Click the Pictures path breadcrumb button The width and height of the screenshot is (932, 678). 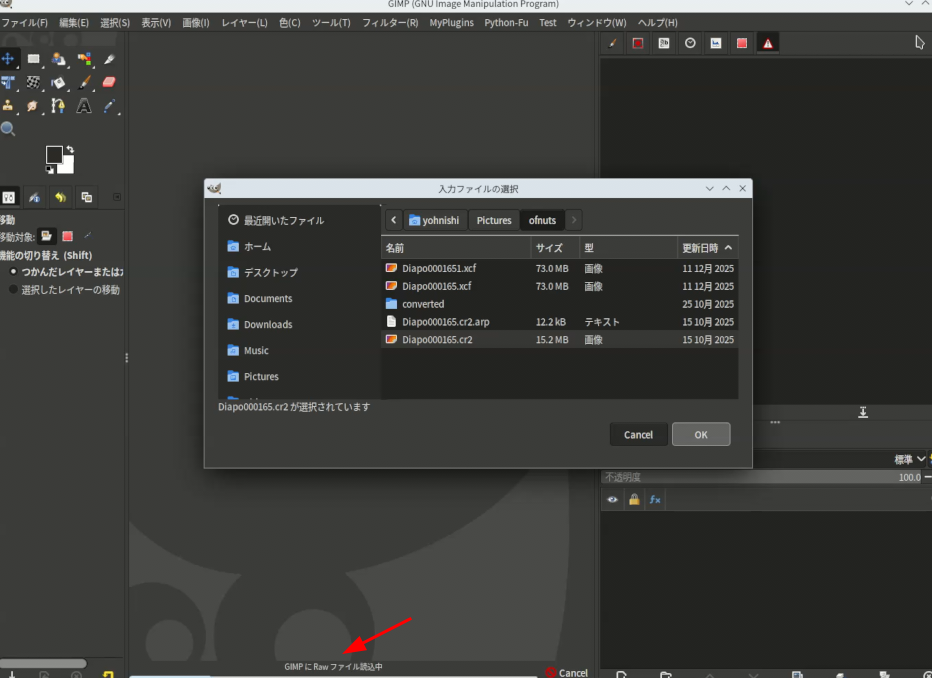pos(494,220)
